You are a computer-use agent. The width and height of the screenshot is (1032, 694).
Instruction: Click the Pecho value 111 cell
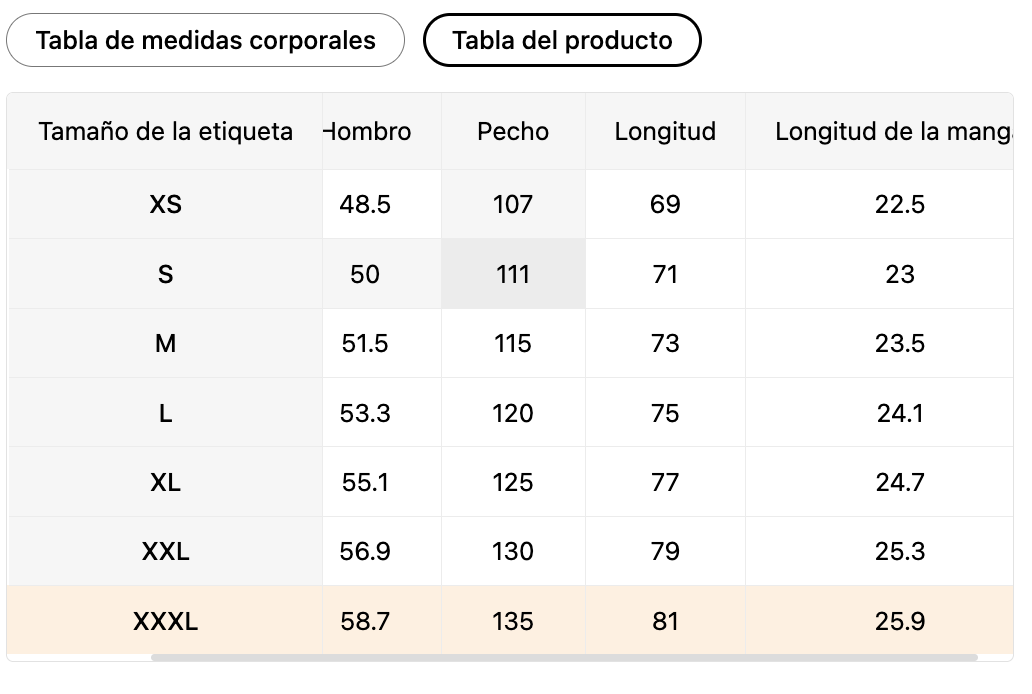point(513,275)
